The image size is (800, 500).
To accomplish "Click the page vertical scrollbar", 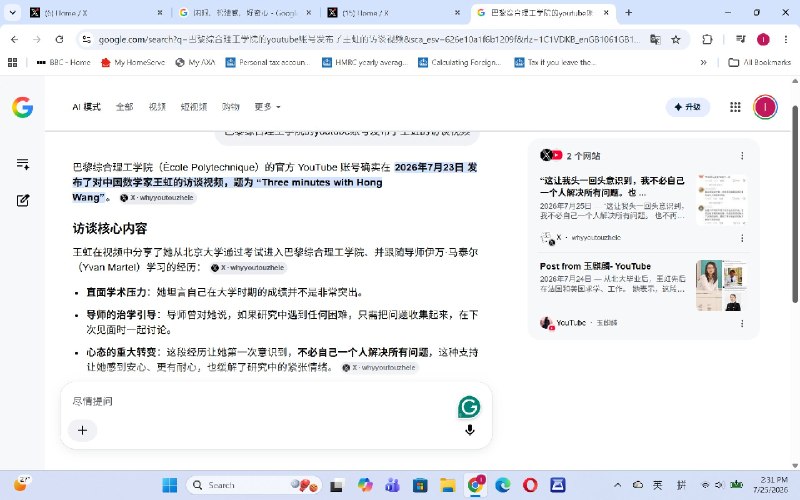I will tap(795, 204).
